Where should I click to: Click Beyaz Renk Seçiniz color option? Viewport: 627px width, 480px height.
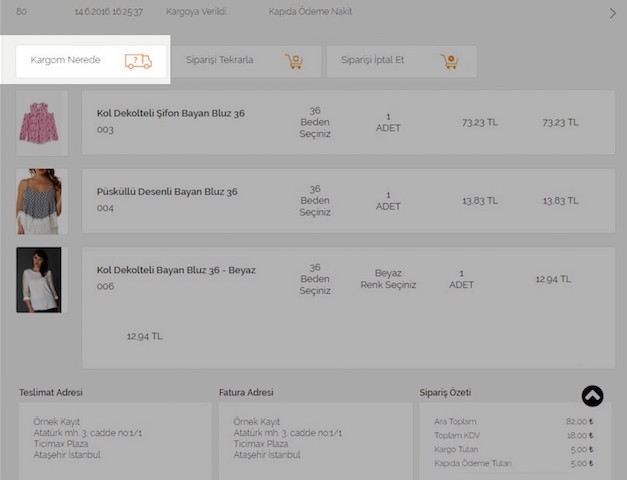(x=388, y=279)
